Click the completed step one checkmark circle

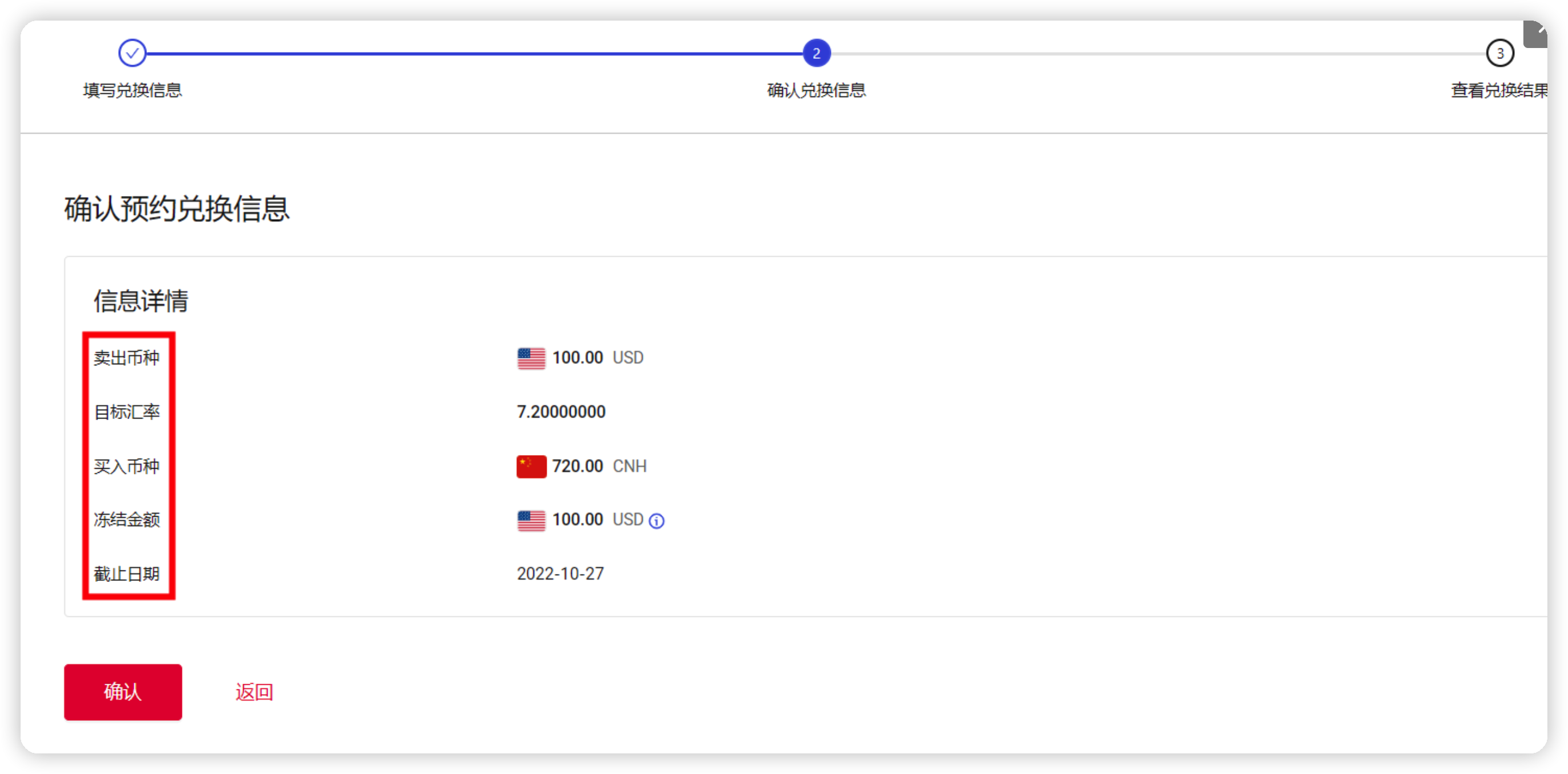click(x=132, y=54)
